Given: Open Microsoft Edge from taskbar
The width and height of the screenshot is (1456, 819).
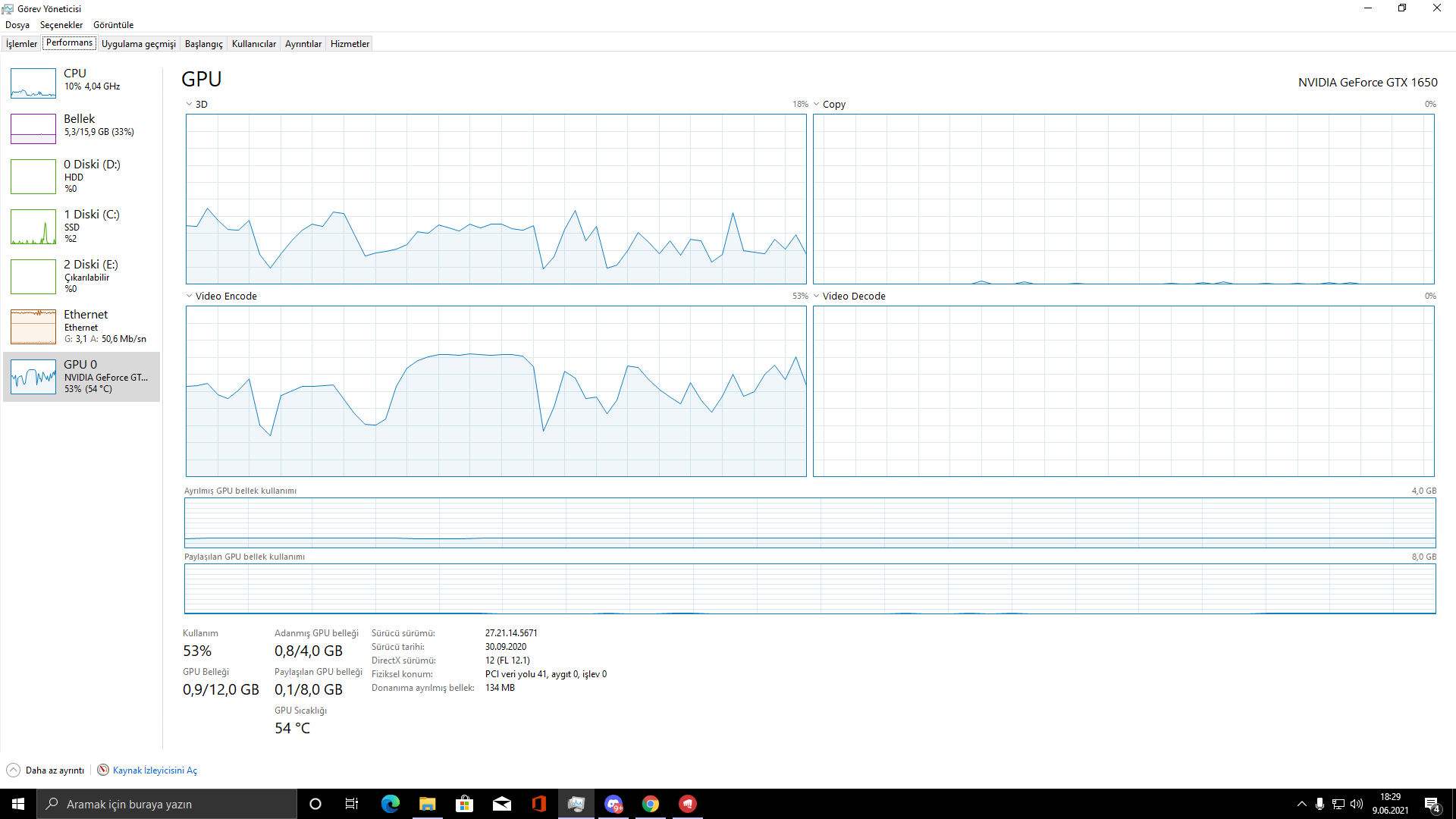Looking at the screenshot, I should pos(391,804).
